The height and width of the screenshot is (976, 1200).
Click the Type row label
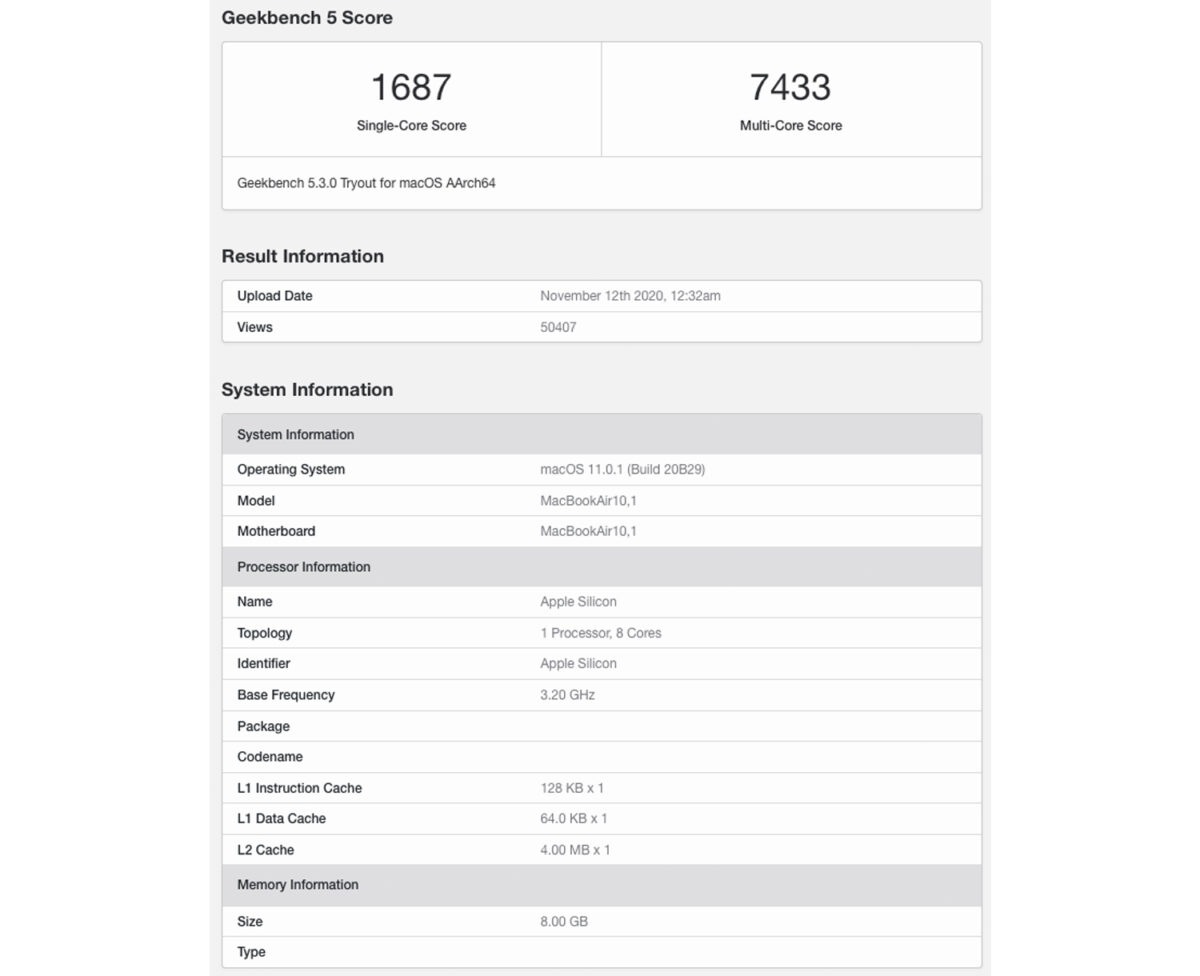pos(252,952)
